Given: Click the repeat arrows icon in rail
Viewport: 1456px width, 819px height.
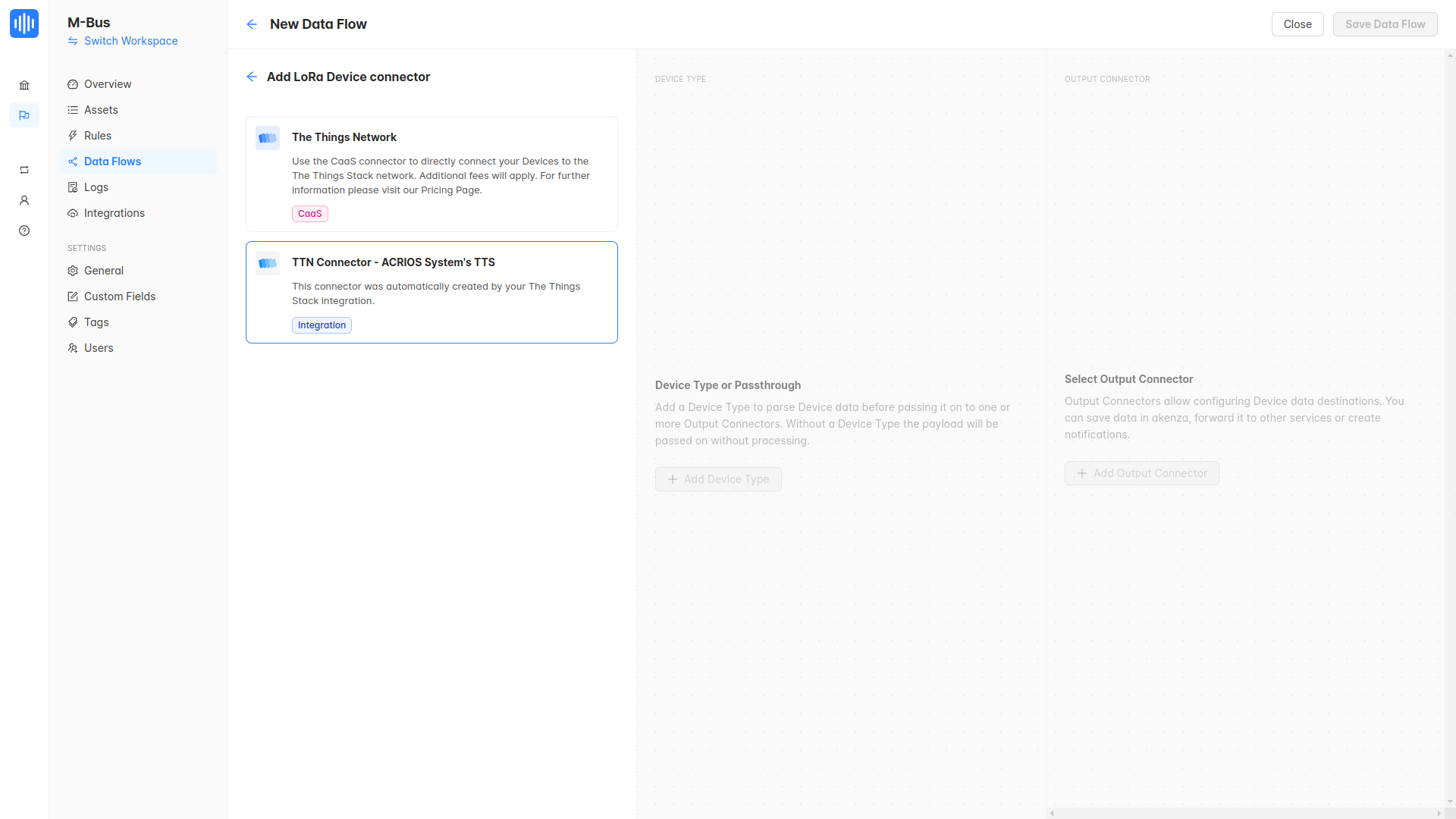Looking at the screenshot, I should [24, 170].
